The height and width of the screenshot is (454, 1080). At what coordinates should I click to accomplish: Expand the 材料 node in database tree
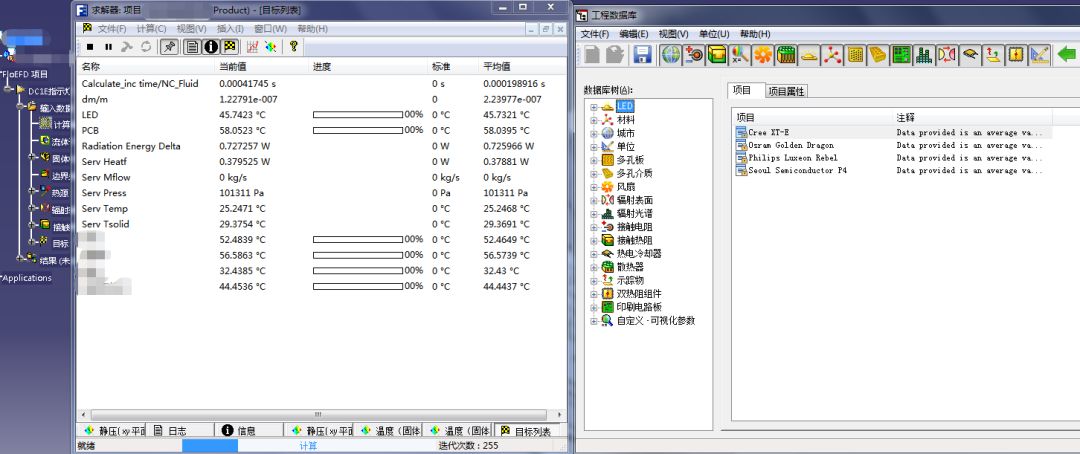coord(594,120)
